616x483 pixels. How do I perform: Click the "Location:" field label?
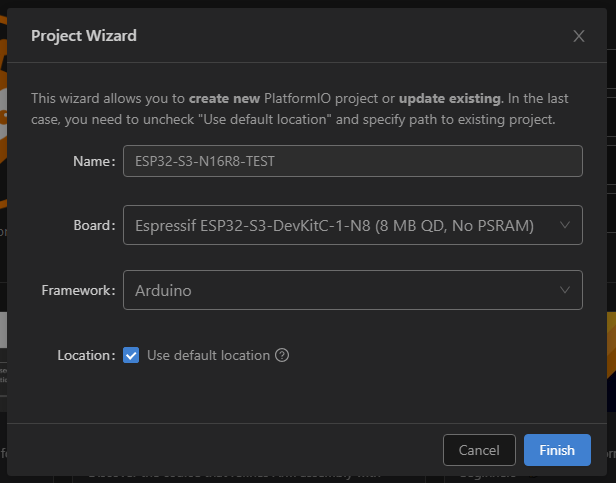click(87, 355)
